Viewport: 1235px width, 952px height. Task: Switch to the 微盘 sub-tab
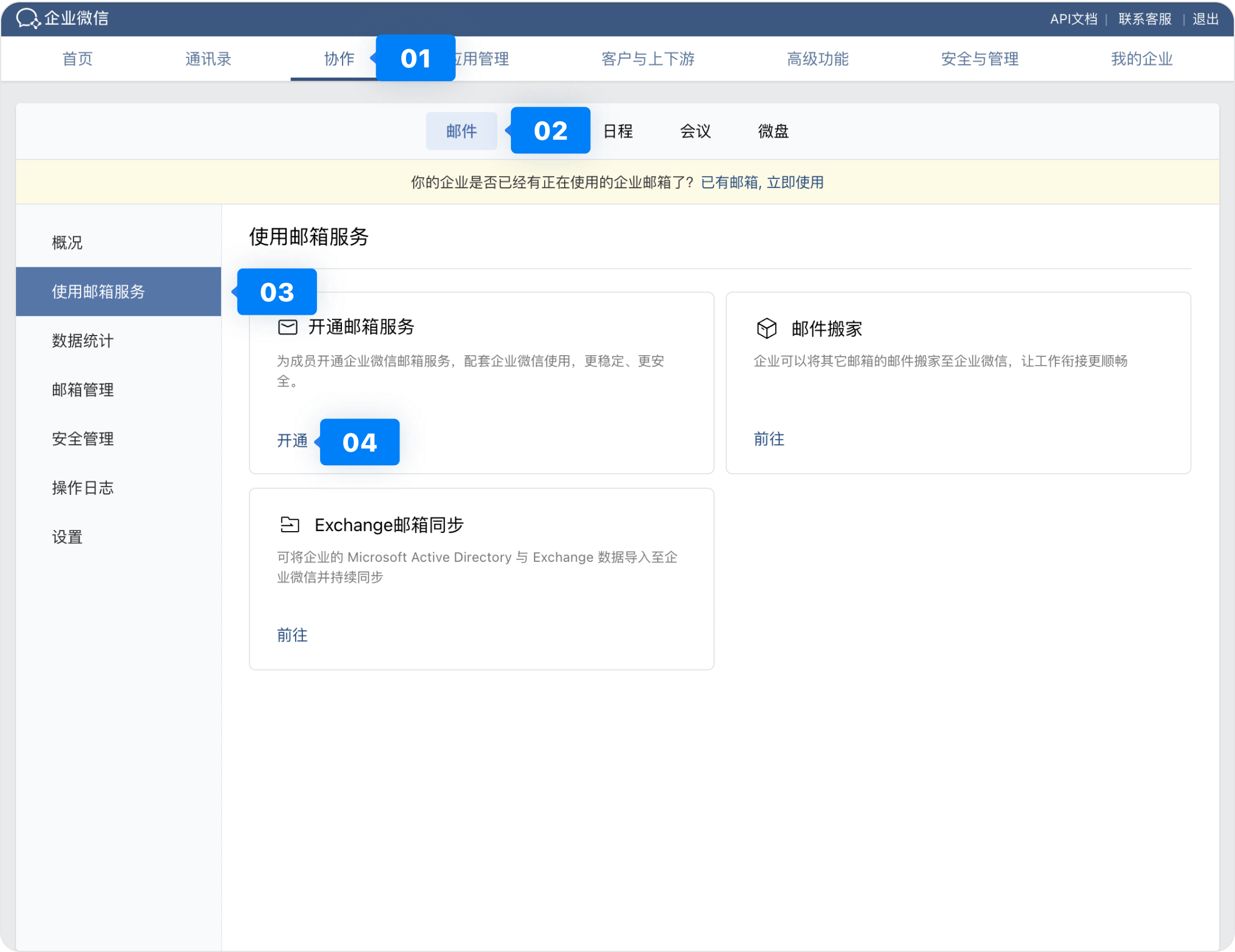coord(773,131)
